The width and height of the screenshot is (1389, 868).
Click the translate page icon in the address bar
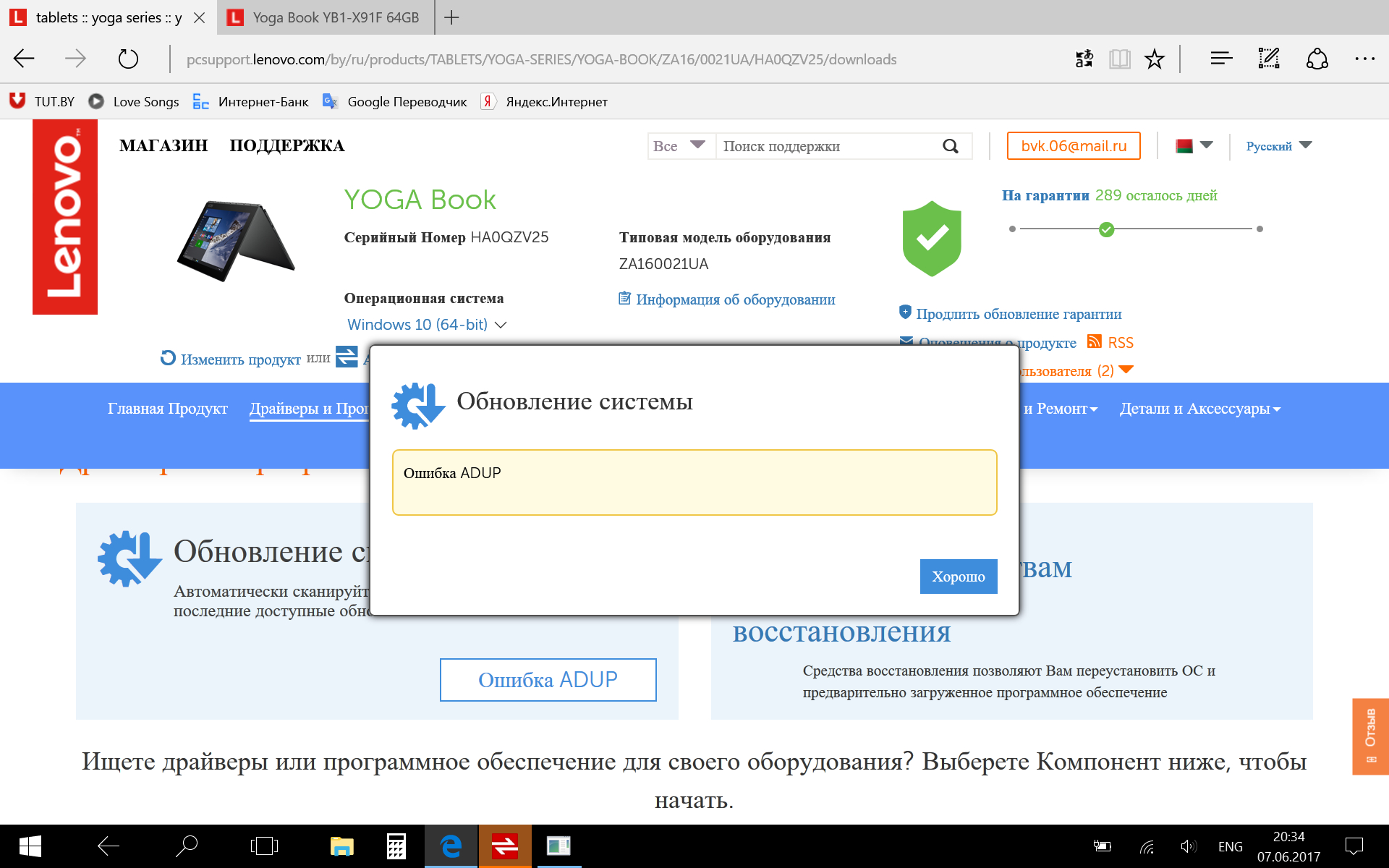pos(1084,59)
